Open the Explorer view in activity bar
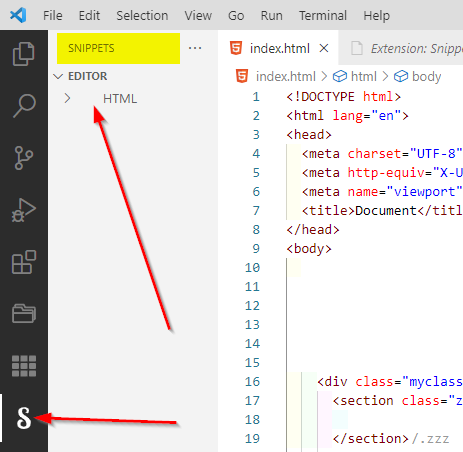Viewport: 463px width, 452px height. click(24, 54)
